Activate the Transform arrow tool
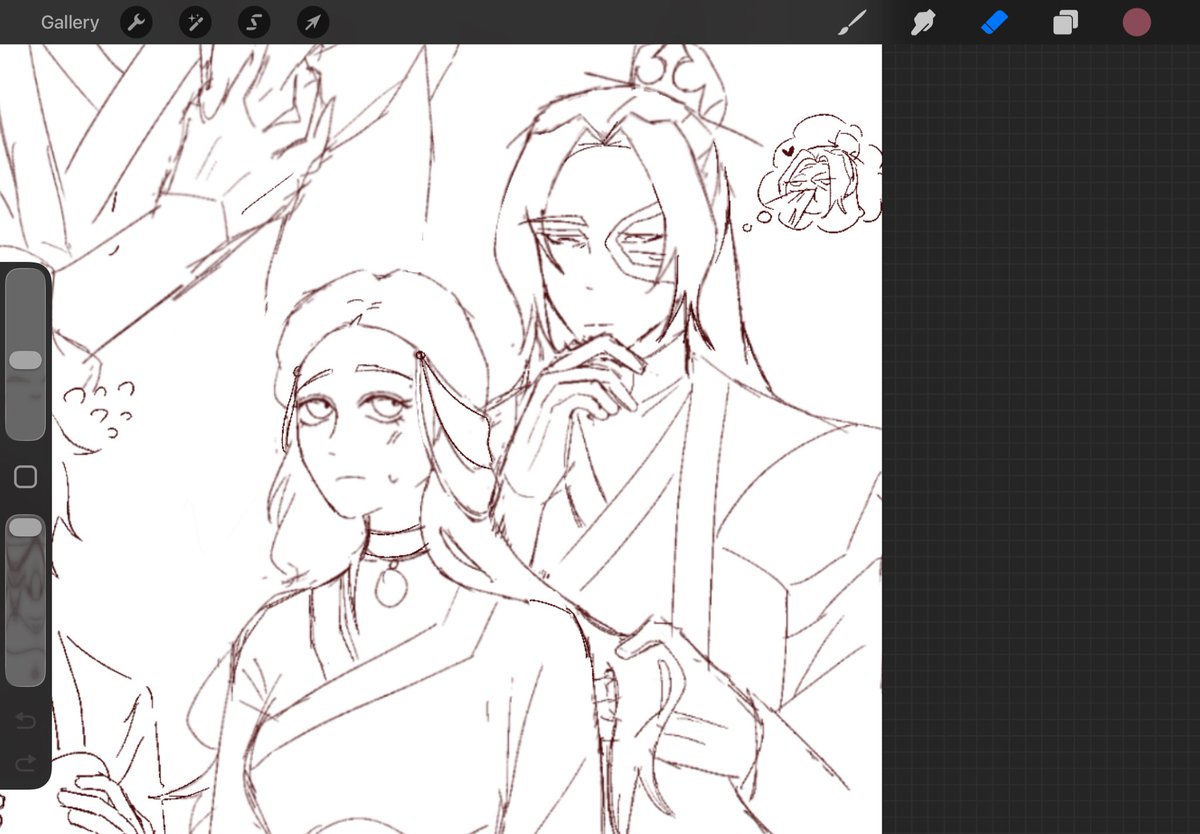This screenshot has height=834, width=1200. coord(313,22)
